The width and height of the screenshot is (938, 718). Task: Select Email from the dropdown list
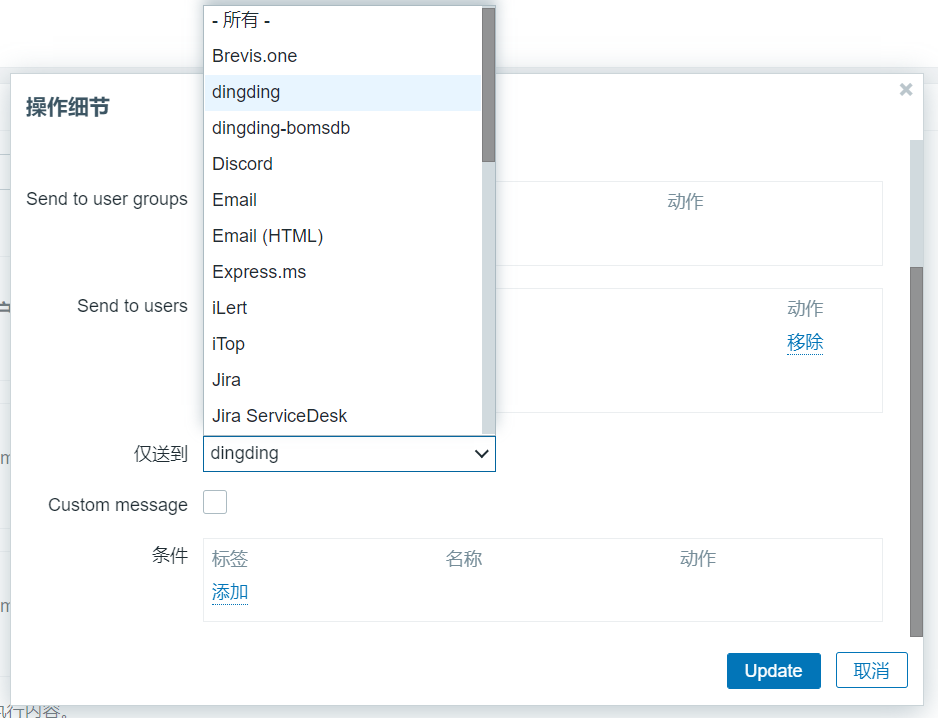[x=343, y=200]
